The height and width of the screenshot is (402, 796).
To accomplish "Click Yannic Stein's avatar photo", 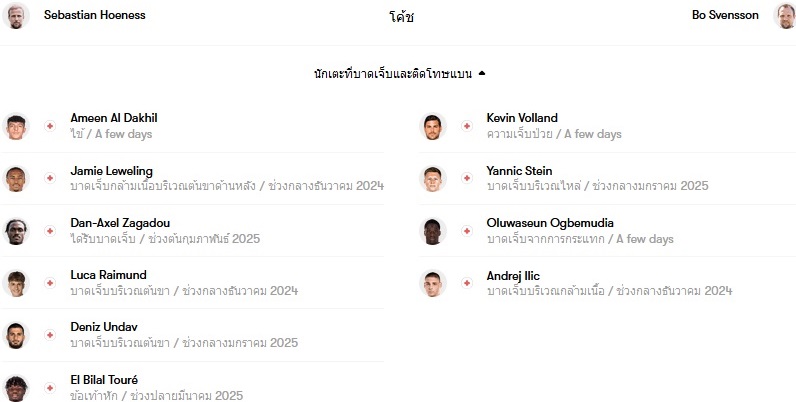I will tap(433, 179).
